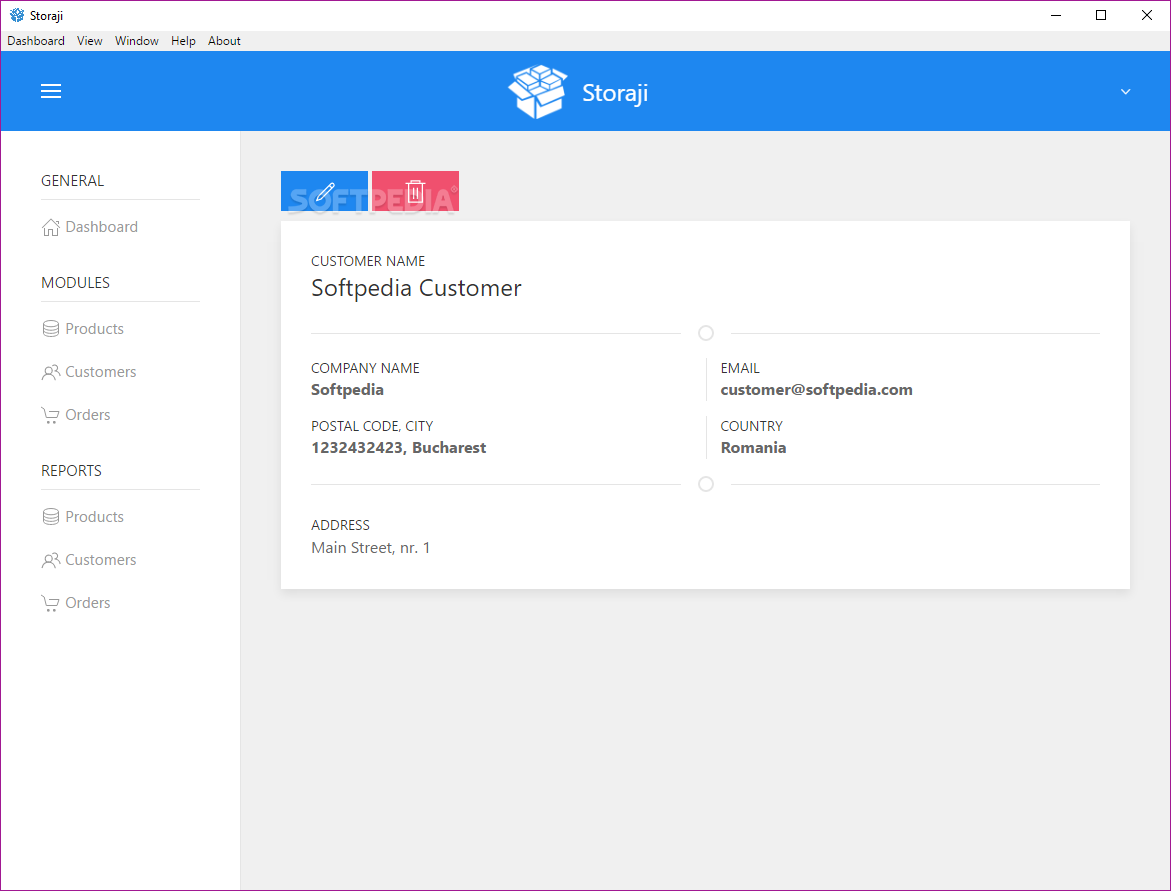Screen dimensions: 1171x891
Task: Maximize the Storaji window
Action: 1101,15
